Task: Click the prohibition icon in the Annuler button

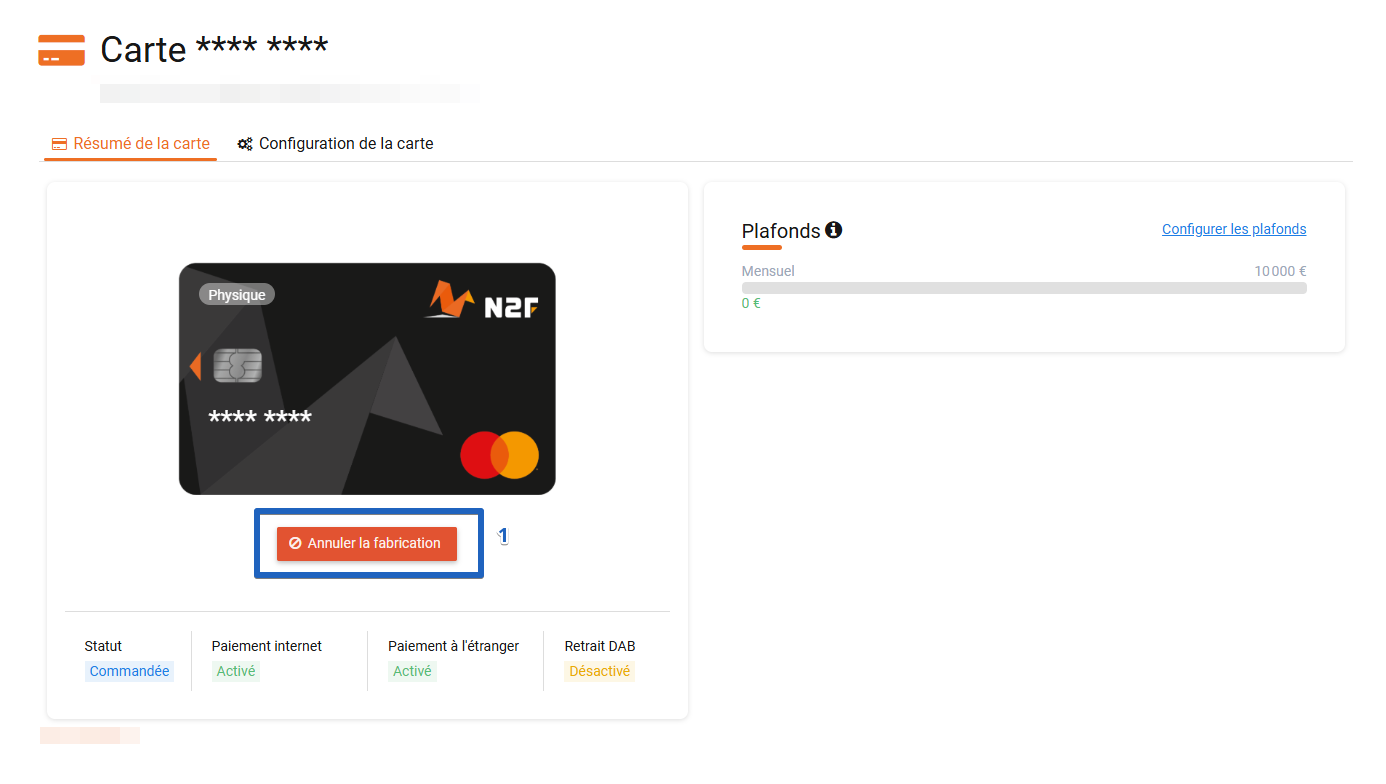Action: (x=295, y=543)
